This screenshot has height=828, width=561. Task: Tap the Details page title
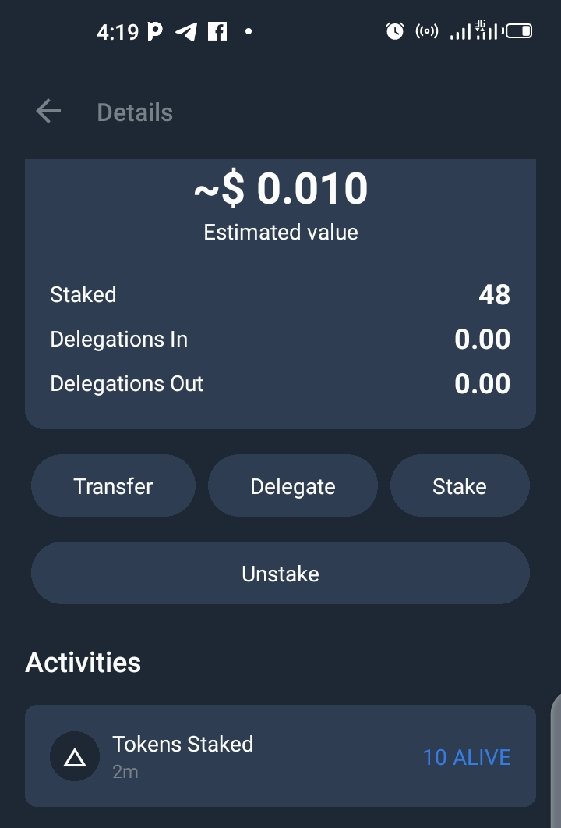click(135, 112)
